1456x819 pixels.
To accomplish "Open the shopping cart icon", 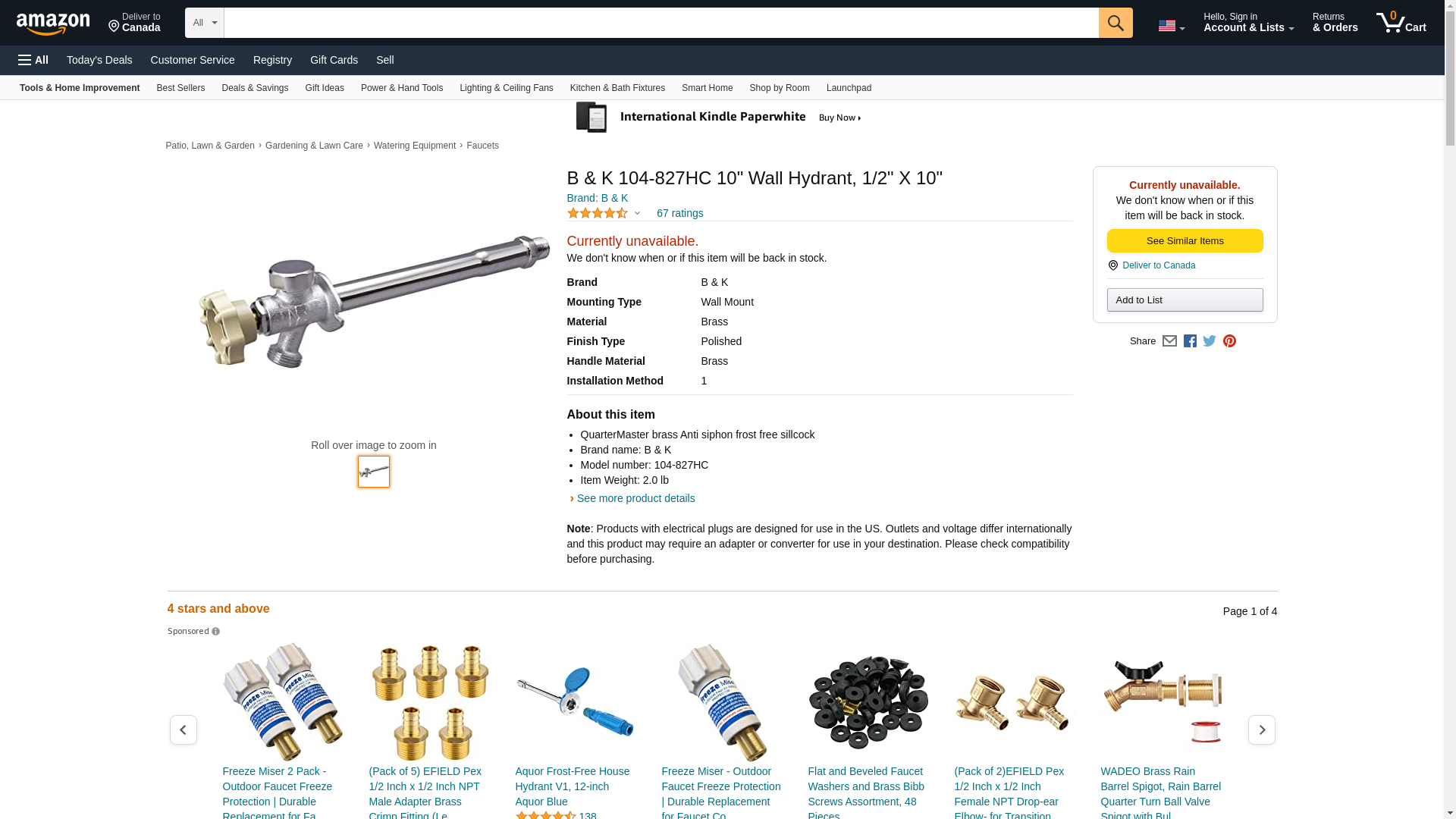I will pyautogui.click(x=1401, y=23).
